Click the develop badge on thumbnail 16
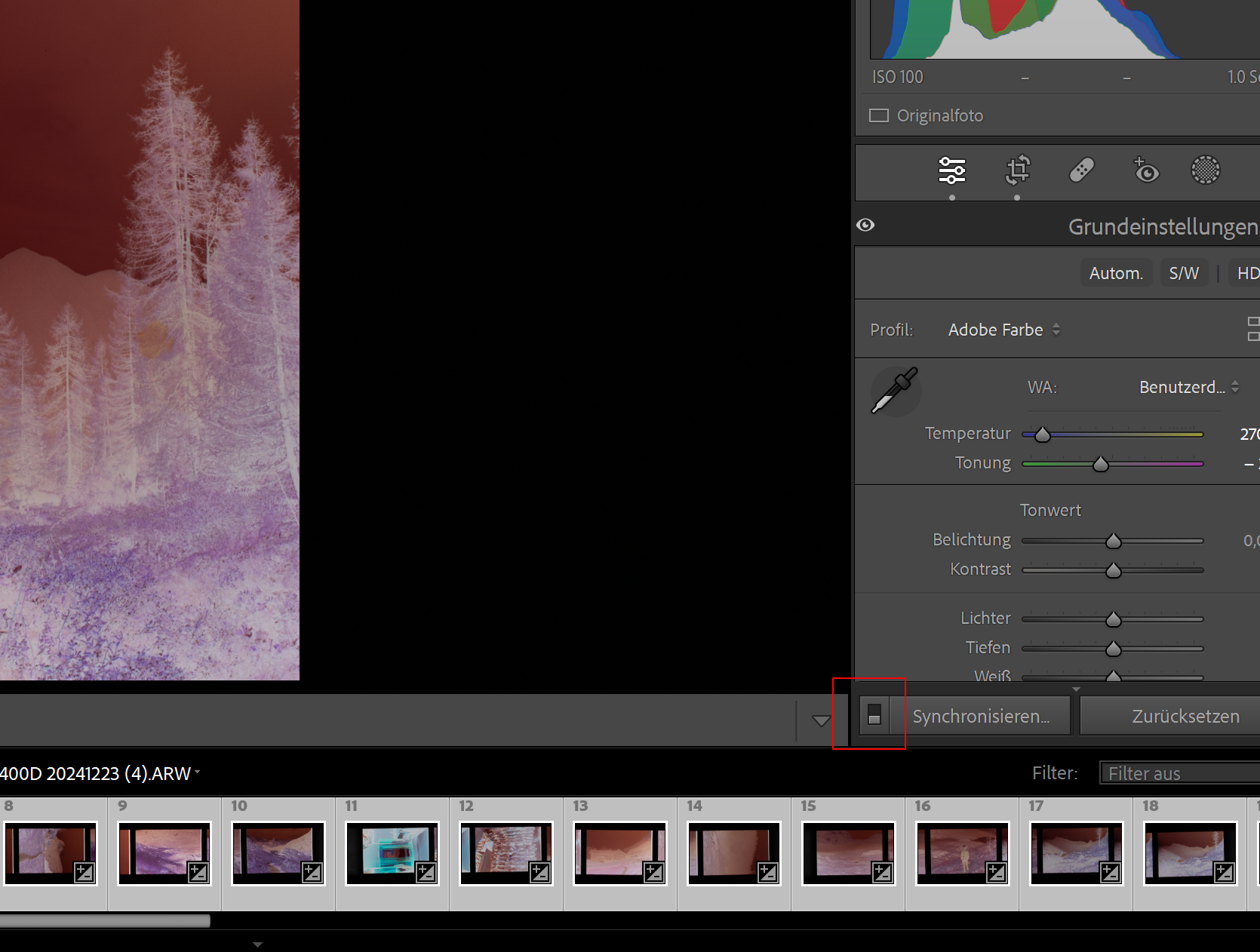Image resolution: width=1260 pixels, height=952 pixels. 996,873
